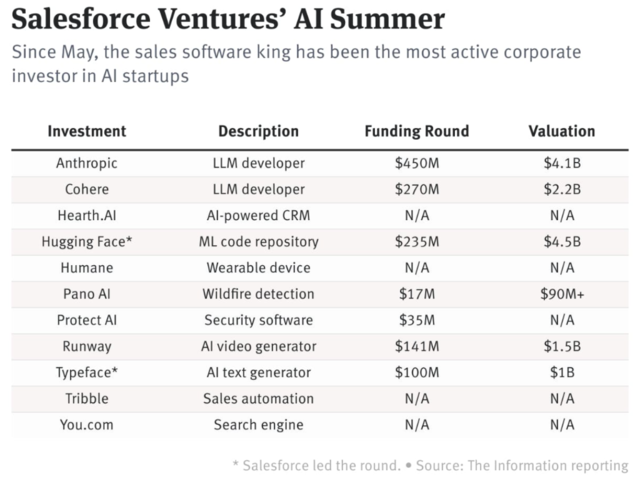Select the Humane table entry
Screen dimensions: 640x486
87,268
